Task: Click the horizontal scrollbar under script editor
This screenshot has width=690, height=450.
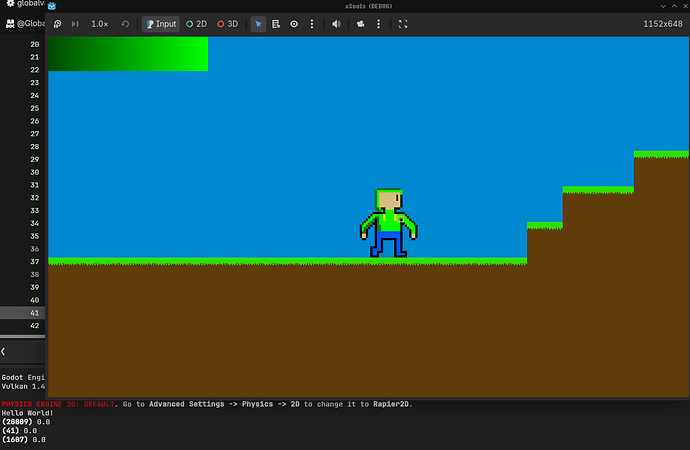Action: pyautogui.click(x=22, y=337)
